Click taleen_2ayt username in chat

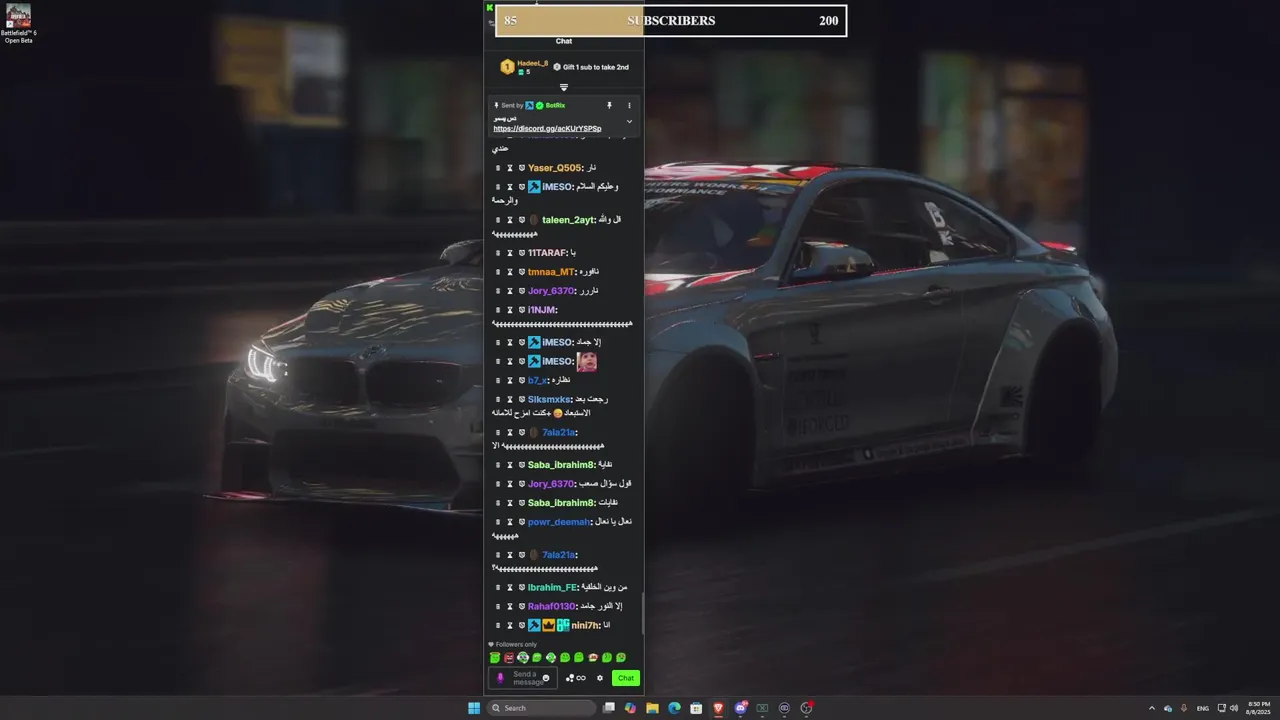pyautogui.click(x=567, y=220)
